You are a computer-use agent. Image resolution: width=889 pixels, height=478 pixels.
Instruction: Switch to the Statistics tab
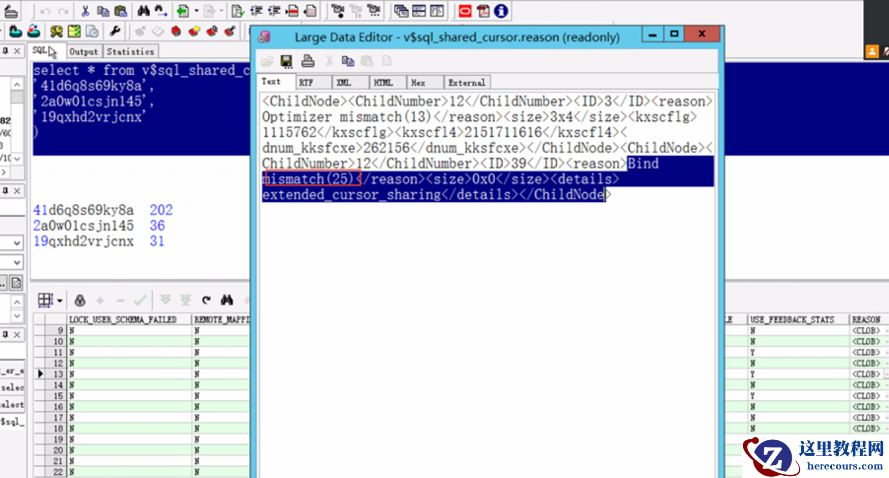(x=130, y=52)
